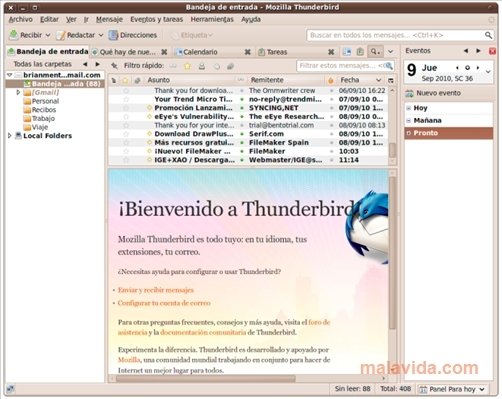Open the Recibir dropdown arrow
Viewport: 502px width, 399px height.
pos(48,35)
